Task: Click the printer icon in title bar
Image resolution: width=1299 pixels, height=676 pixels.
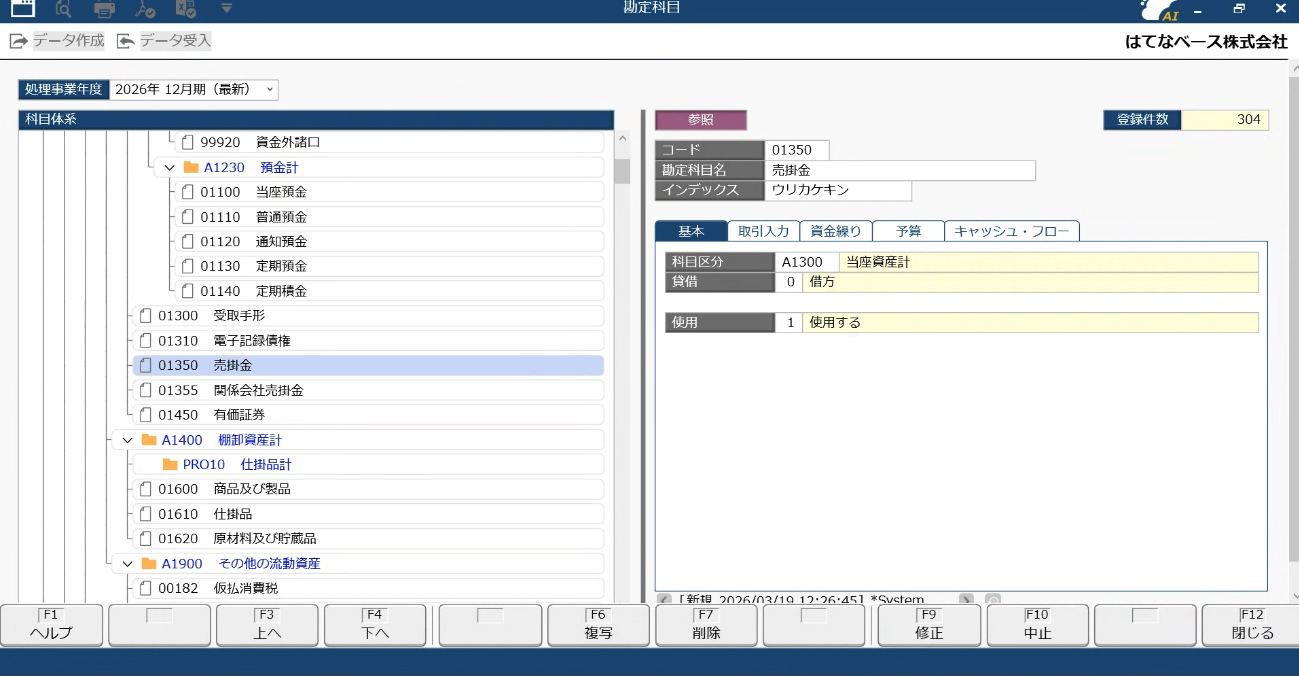Action: [104, 9]
